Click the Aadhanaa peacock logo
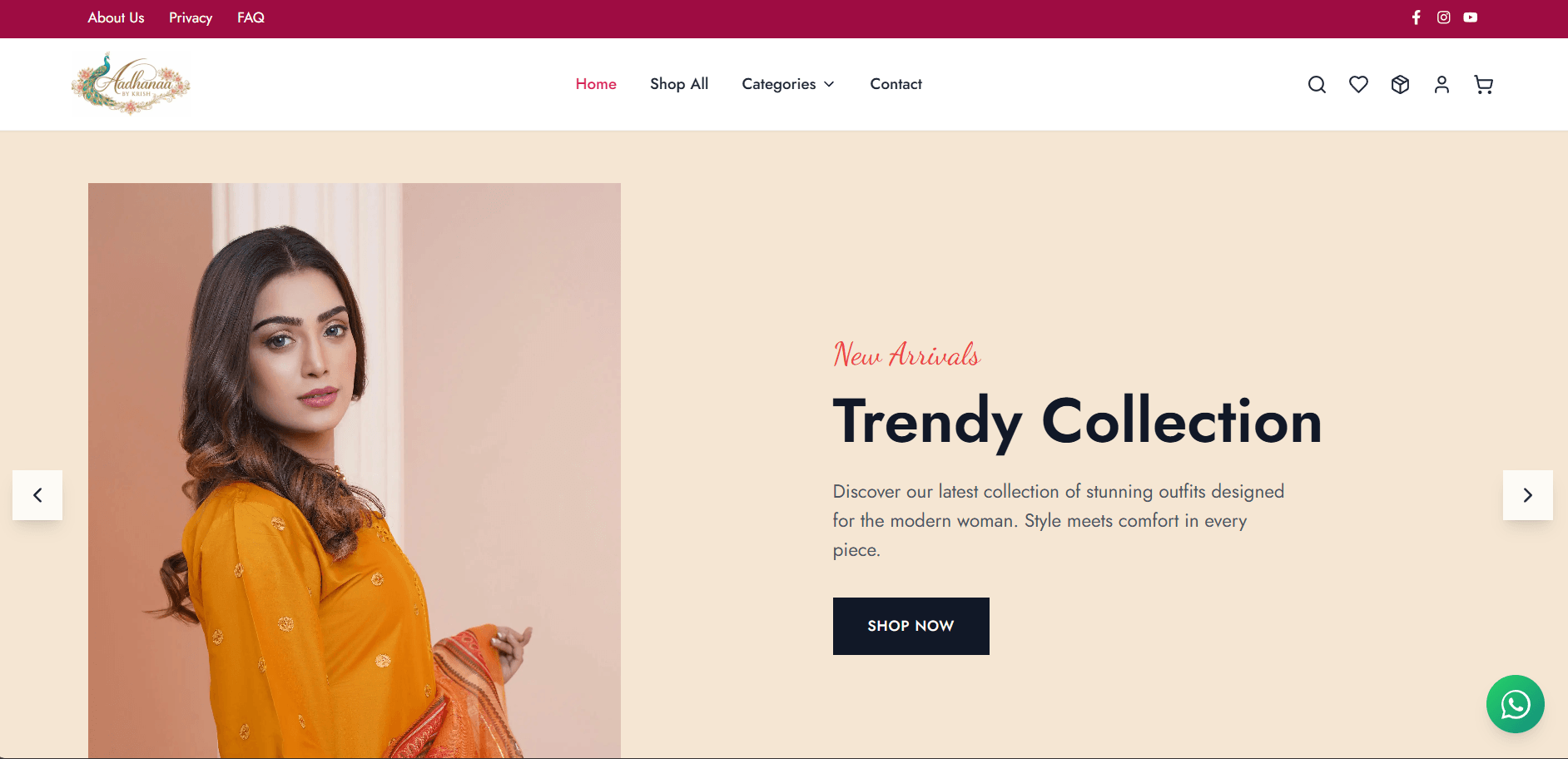The image size is (1568, 759). coord(131,83)
